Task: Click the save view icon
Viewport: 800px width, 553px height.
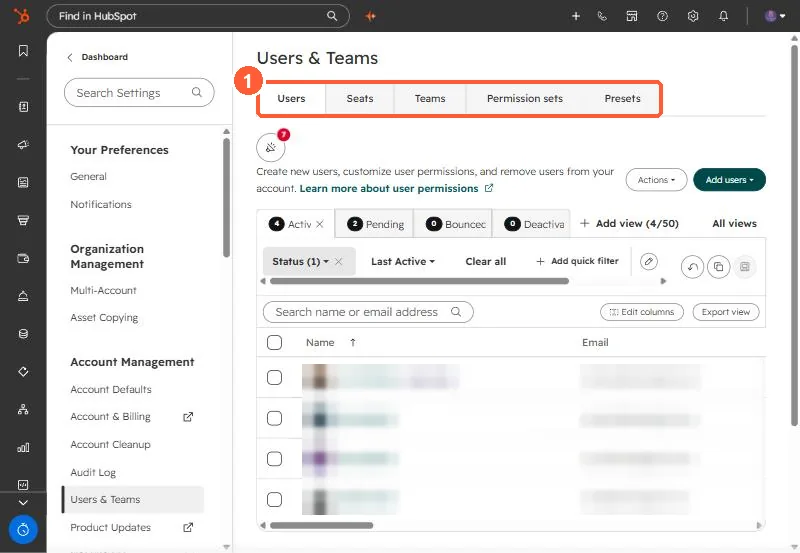Action: coord(745,267)
